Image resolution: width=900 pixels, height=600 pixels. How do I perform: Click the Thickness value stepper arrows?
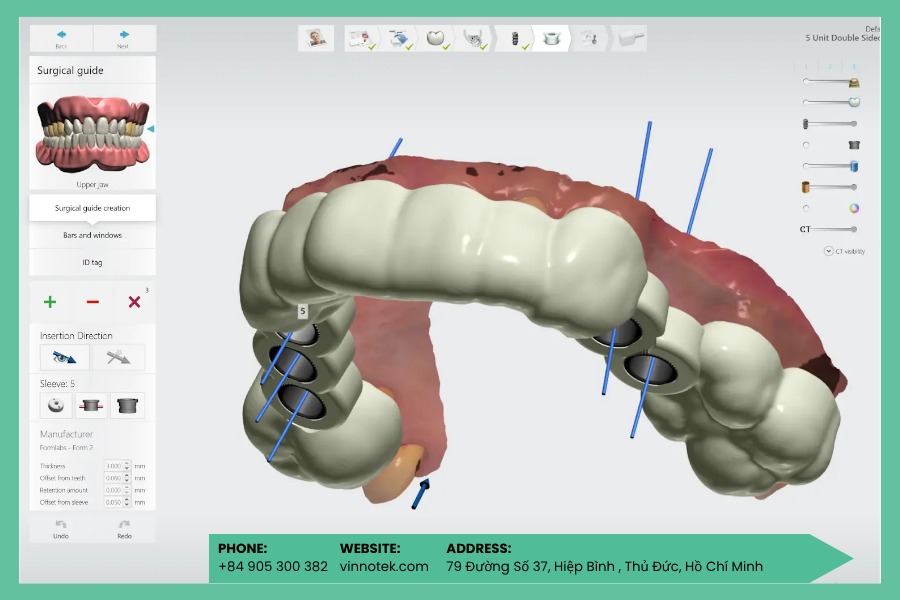127,466
